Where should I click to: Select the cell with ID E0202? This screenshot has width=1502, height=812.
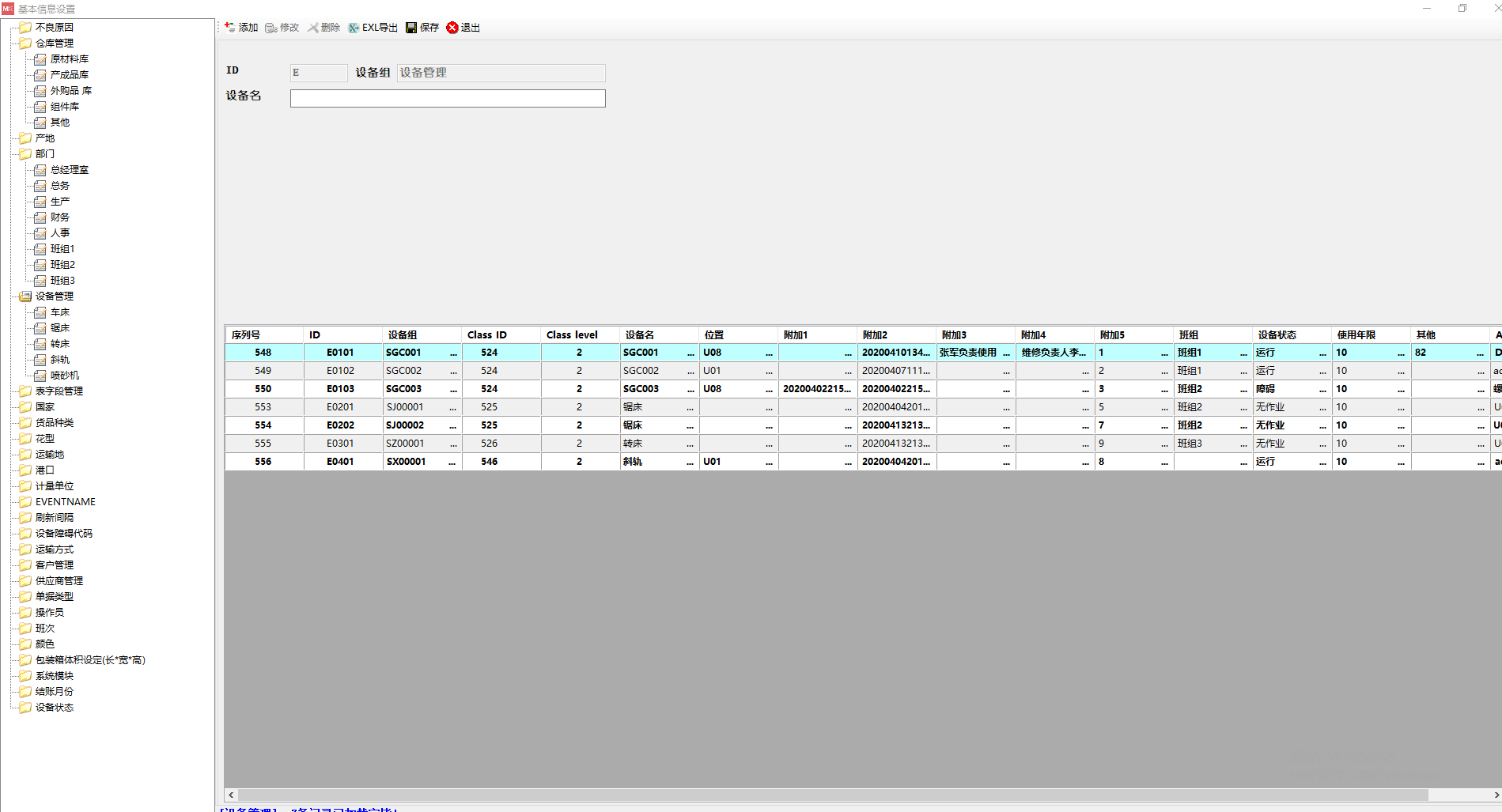coord(343,425)
